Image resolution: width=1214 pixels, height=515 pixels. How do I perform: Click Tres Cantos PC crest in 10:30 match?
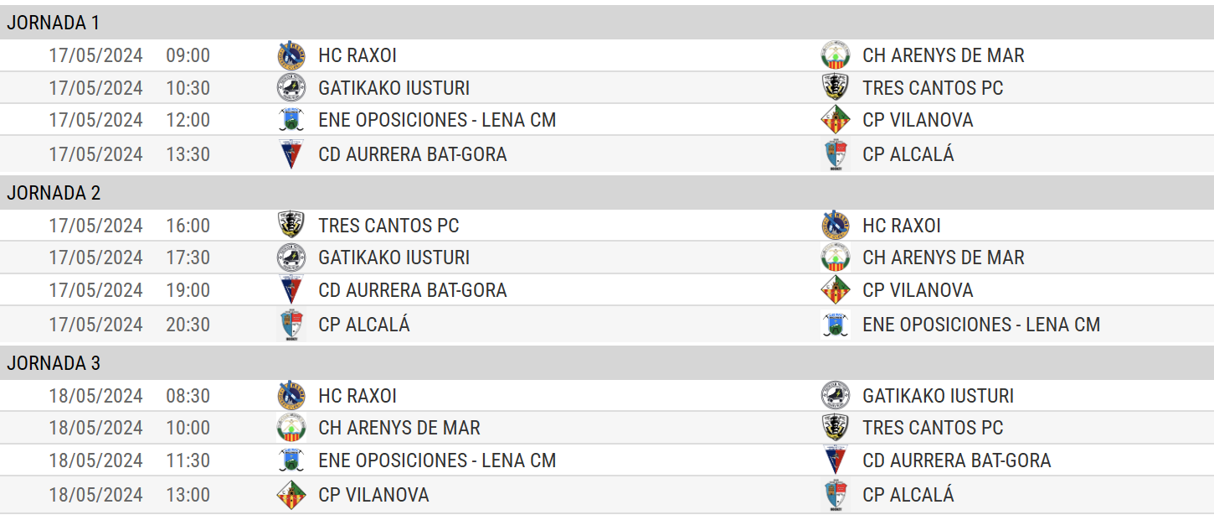click(835, 87)
